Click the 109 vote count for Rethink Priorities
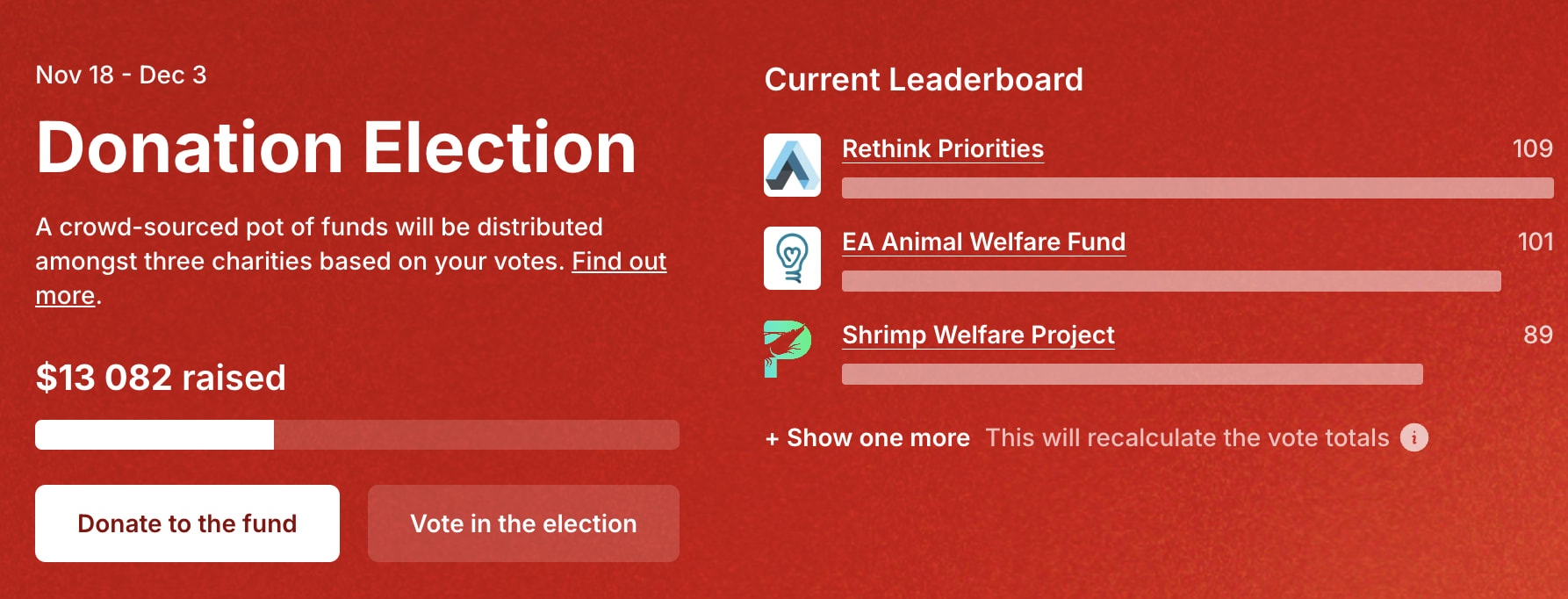Screen dimensions: 1568x599 1533,148
